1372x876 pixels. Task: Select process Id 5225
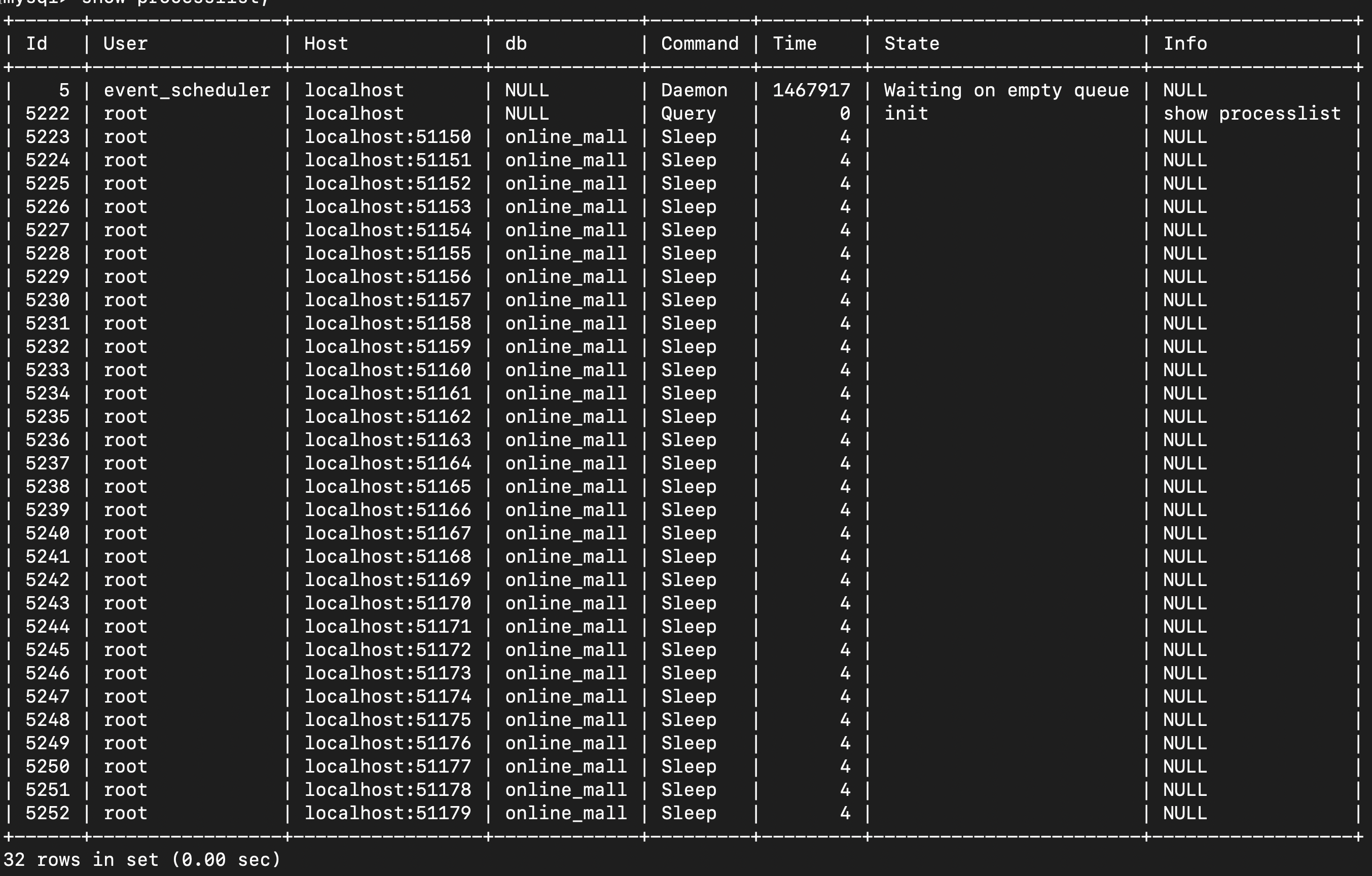tap(47, 184)
